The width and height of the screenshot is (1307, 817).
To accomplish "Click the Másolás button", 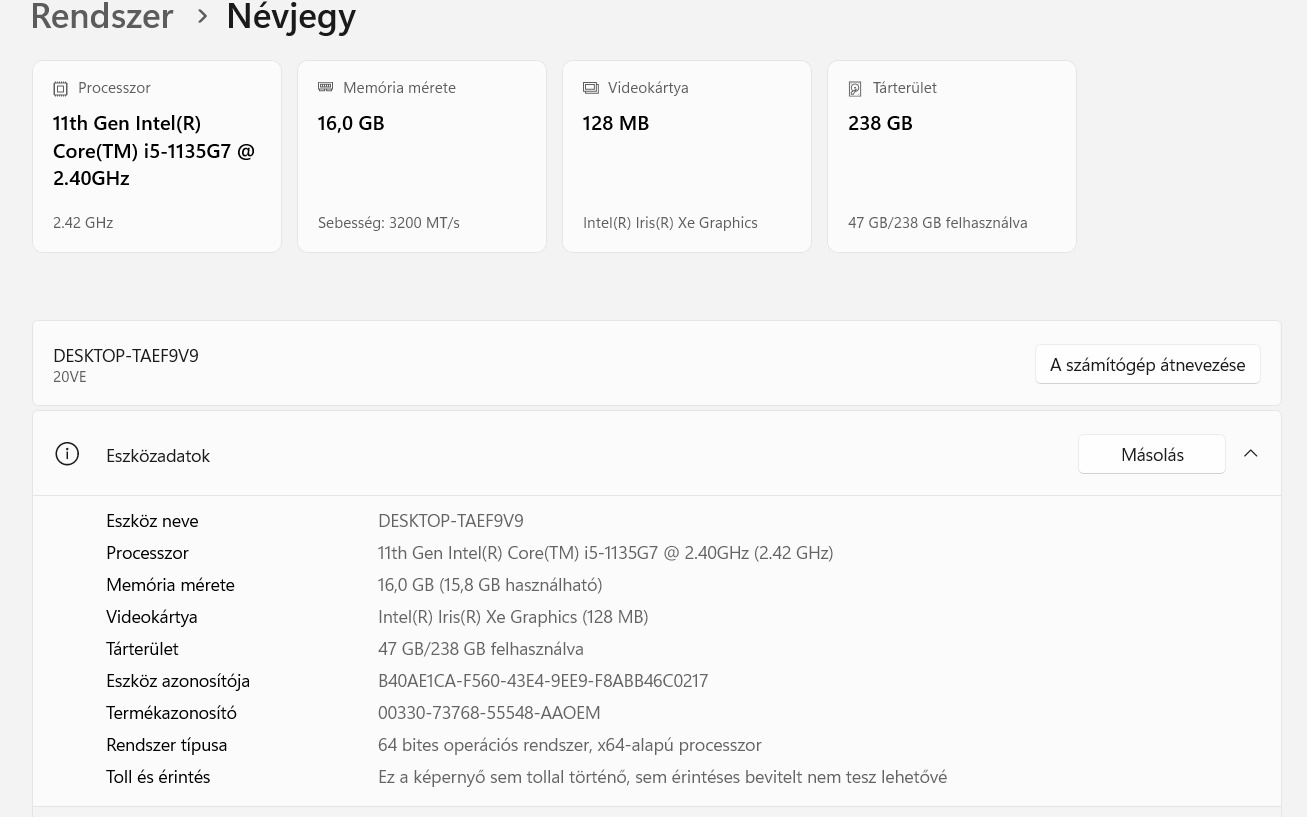I will (1151, 454).
